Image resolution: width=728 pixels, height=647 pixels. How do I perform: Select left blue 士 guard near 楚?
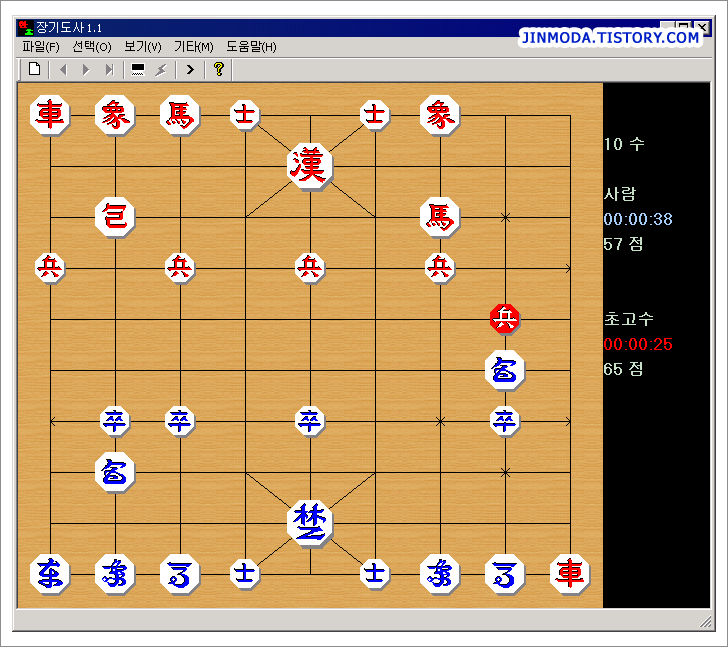(x=245, y=575)
